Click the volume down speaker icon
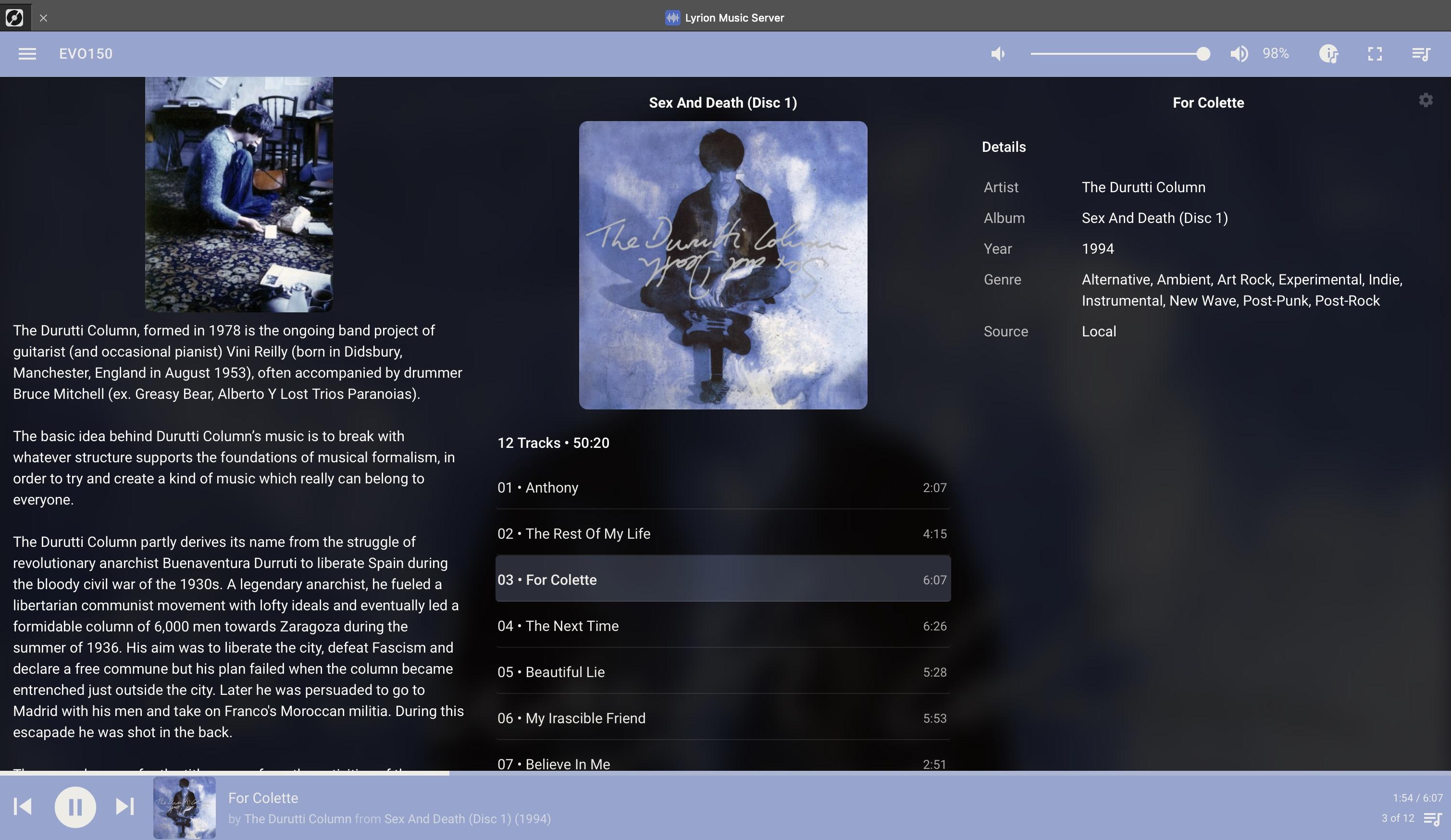 998,53
